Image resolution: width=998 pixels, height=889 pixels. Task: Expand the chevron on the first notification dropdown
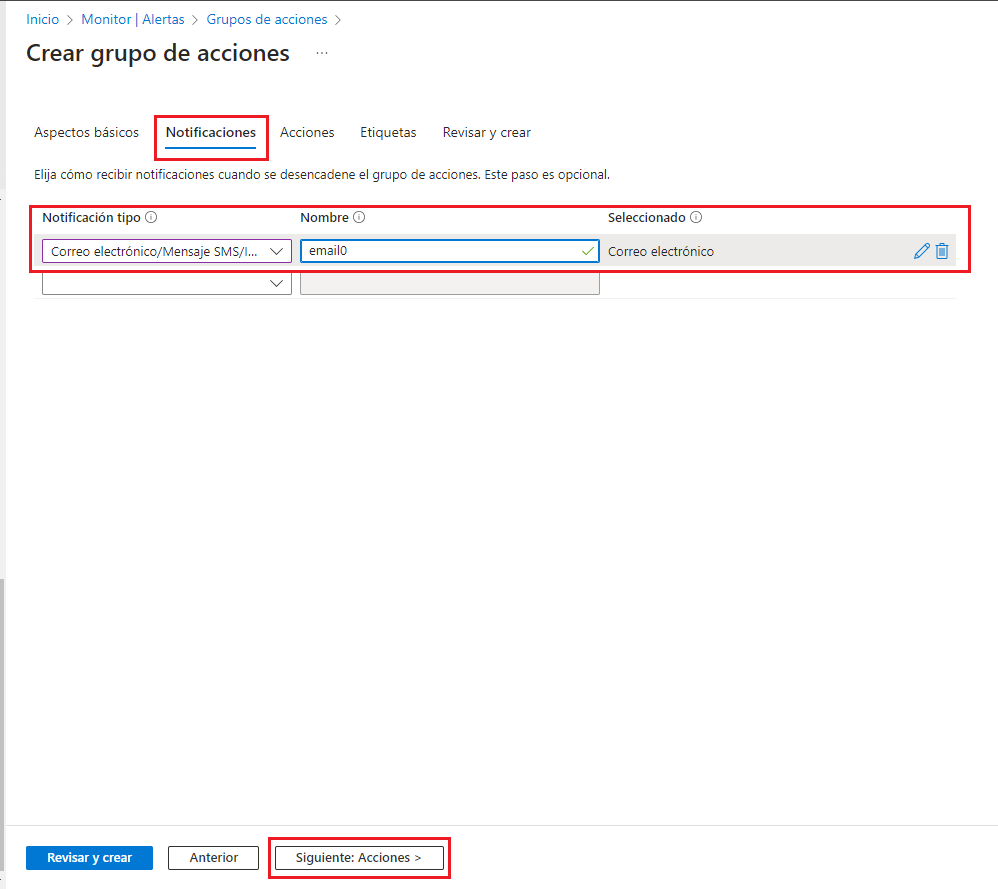[277, 251]
